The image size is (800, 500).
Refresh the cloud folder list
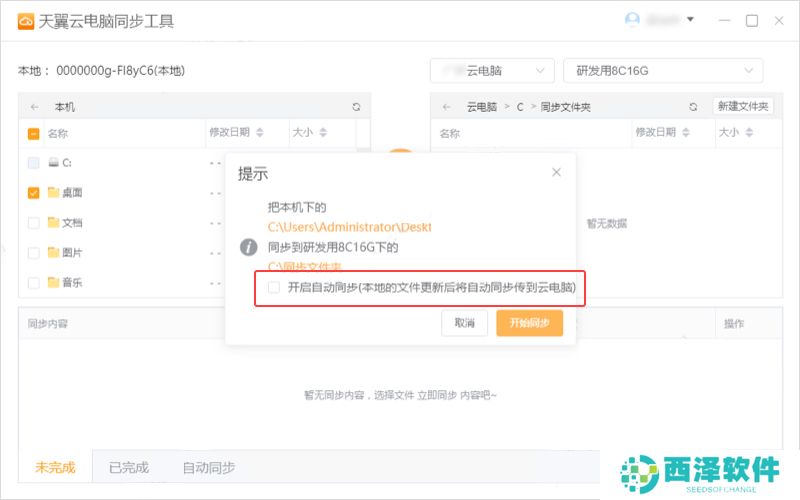pyautogui.click(x=693, y=107)
